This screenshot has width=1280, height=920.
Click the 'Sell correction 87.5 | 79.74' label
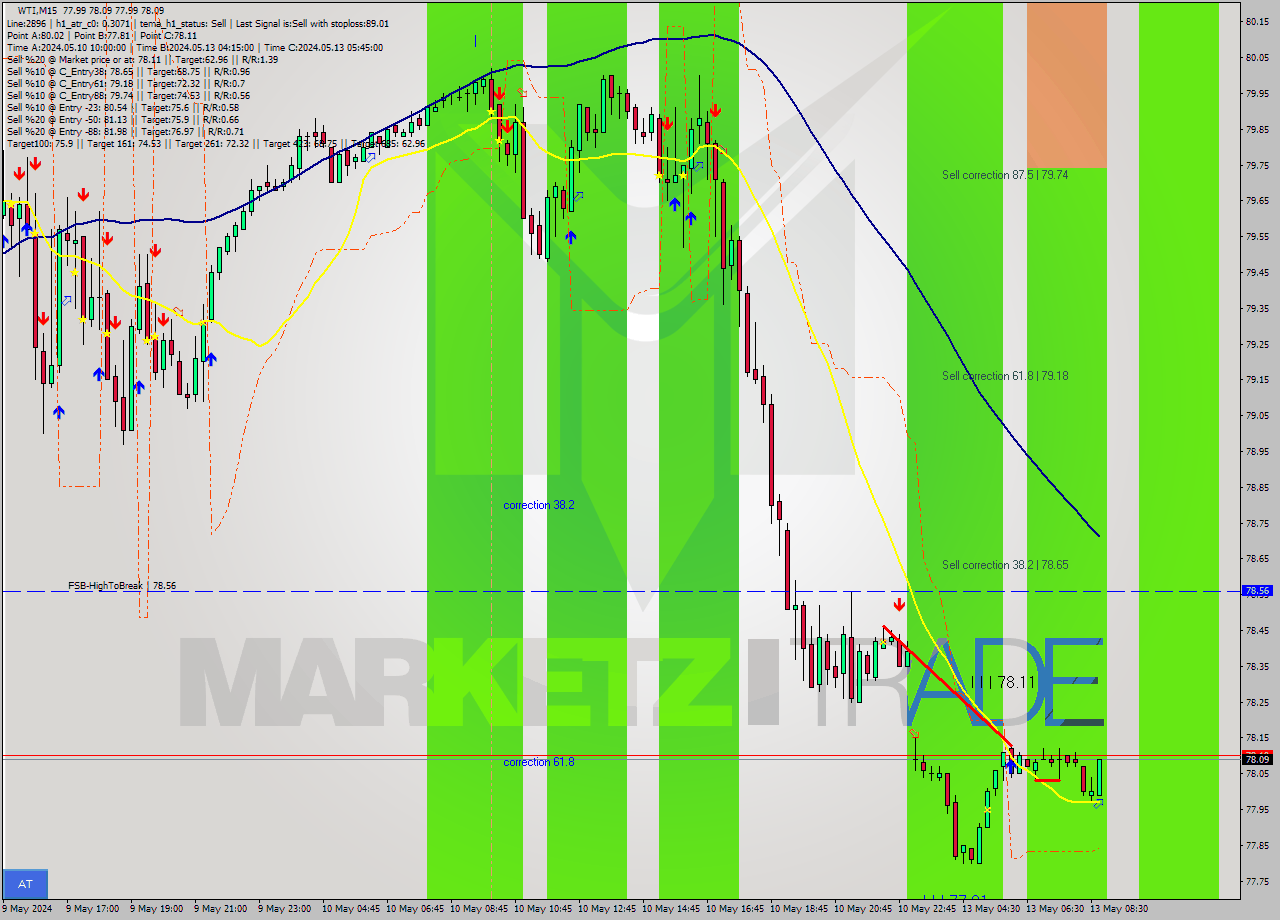(x=1005, y=175)
